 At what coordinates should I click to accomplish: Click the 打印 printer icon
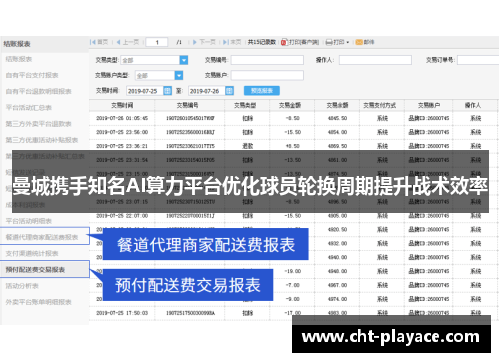click(x=329, y=42)
